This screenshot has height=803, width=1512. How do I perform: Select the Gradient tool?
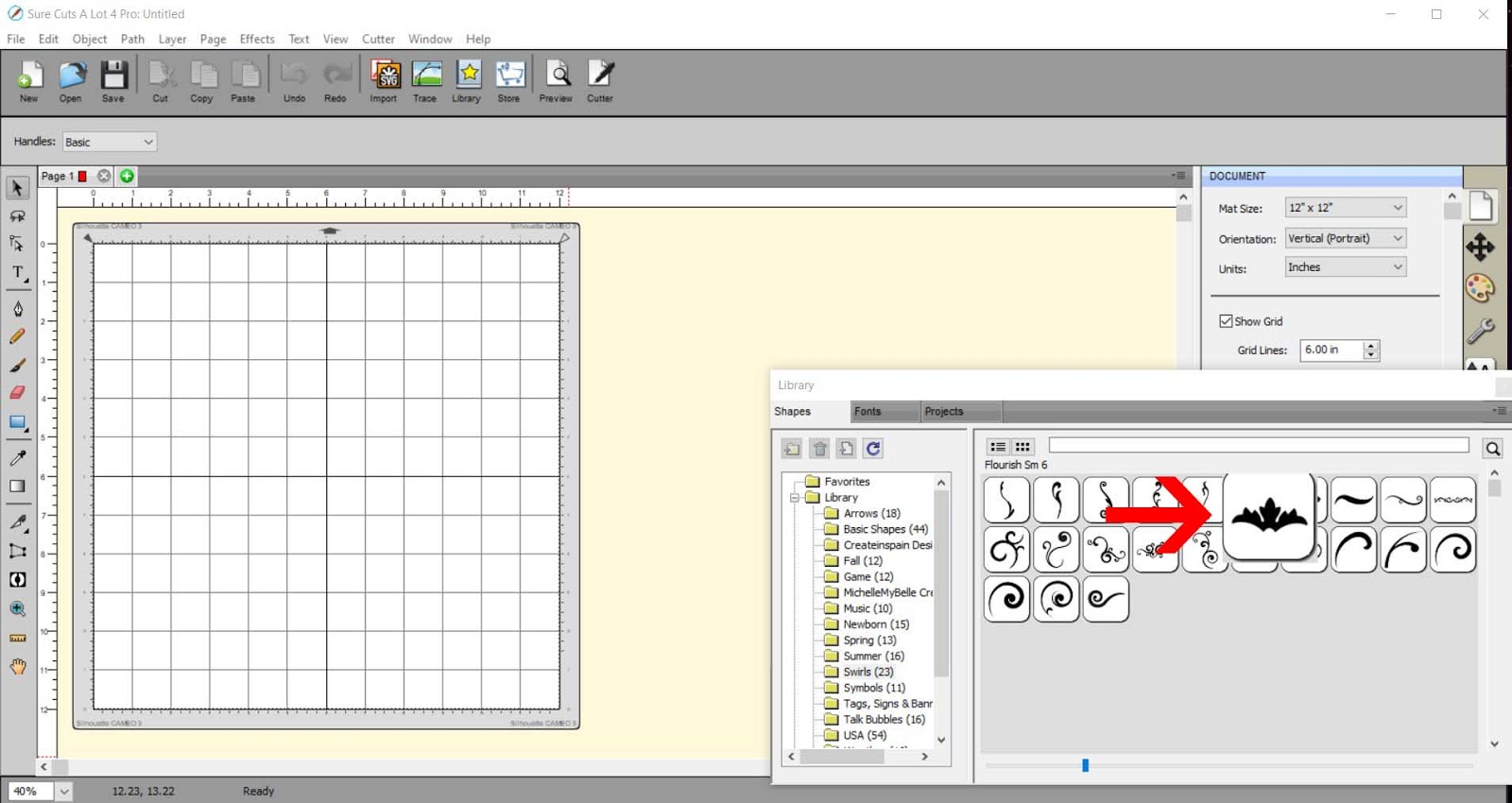17,486
